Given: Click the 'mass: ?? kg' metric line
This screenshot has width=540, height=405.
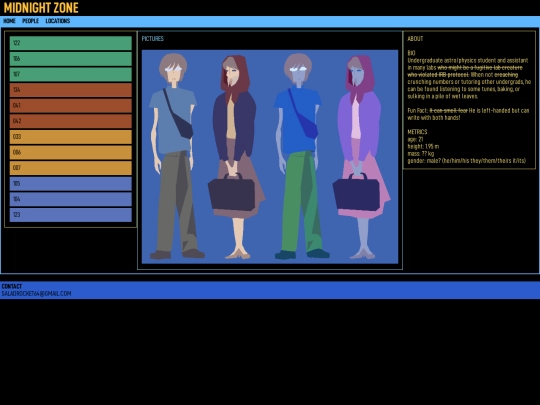Looking at the screenshot, I should coord(420,154).
